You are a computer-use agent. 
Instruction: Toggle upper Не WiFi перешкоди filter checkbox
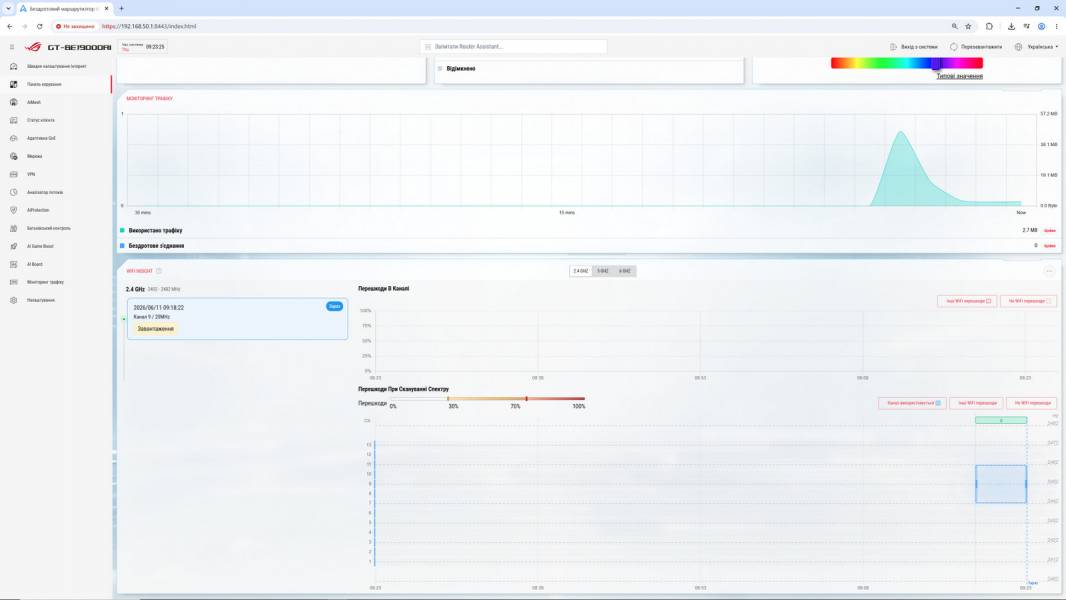click(x=1048, y=301)
